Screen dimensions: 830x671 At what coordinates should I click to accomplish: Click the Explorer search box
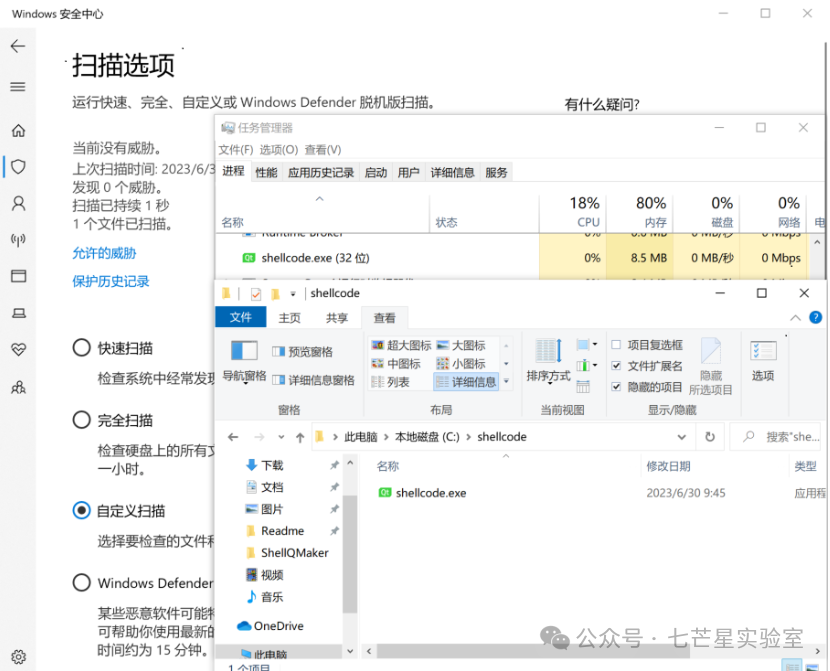coord(777,437)
